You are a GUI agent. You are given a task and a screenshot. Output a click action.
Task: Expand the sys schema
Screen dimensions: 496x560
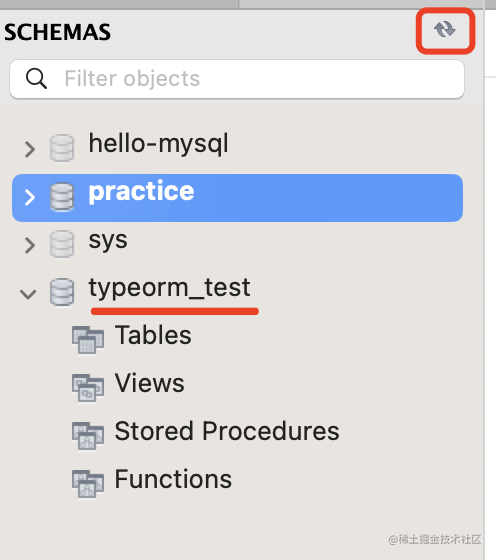[x=30, y=245]
